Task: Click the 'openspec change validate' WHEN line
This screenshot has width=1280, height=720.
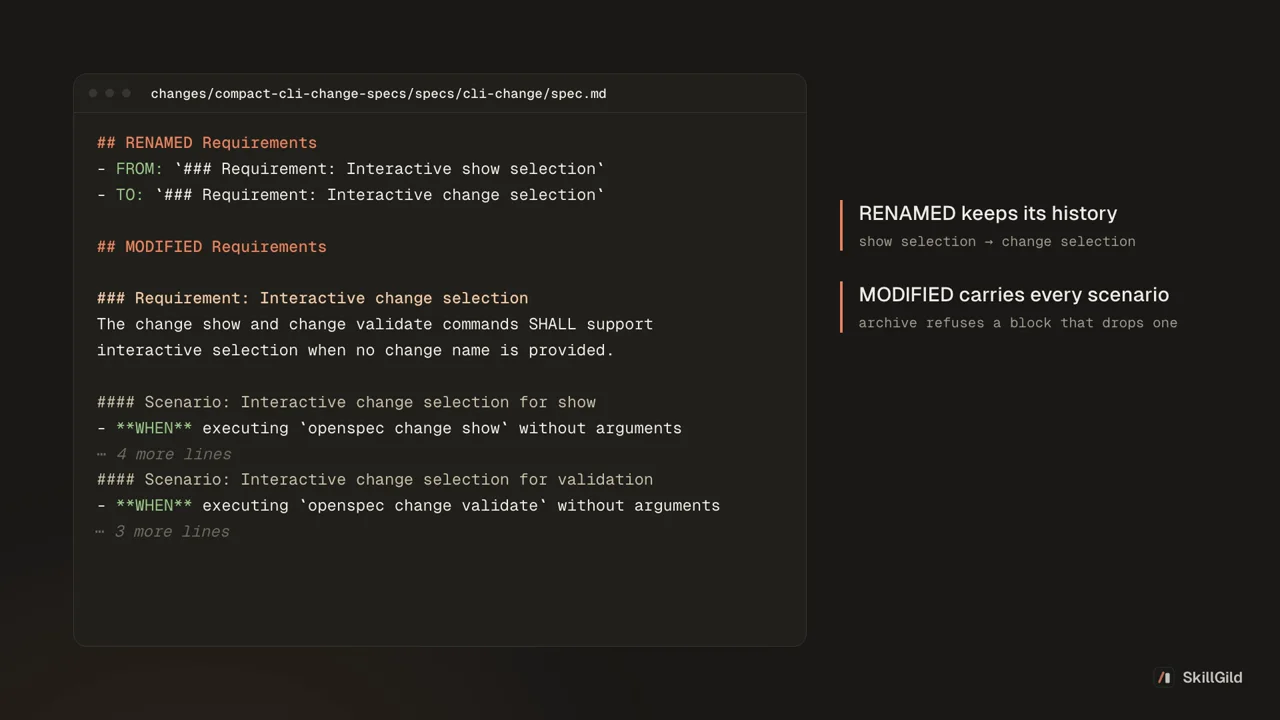Action: [x=408, y=506]
